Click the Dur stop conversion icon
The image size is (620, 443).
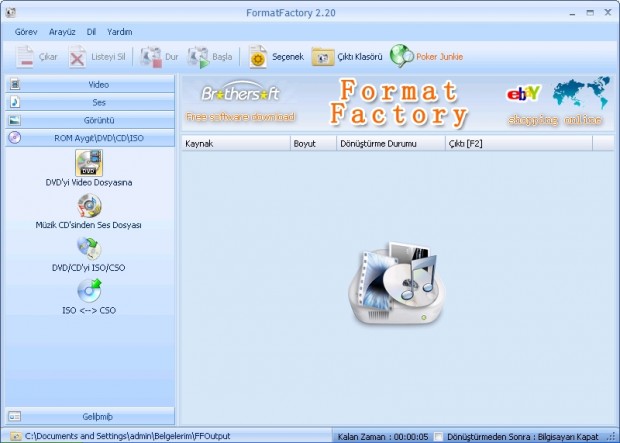click(151, 57)
